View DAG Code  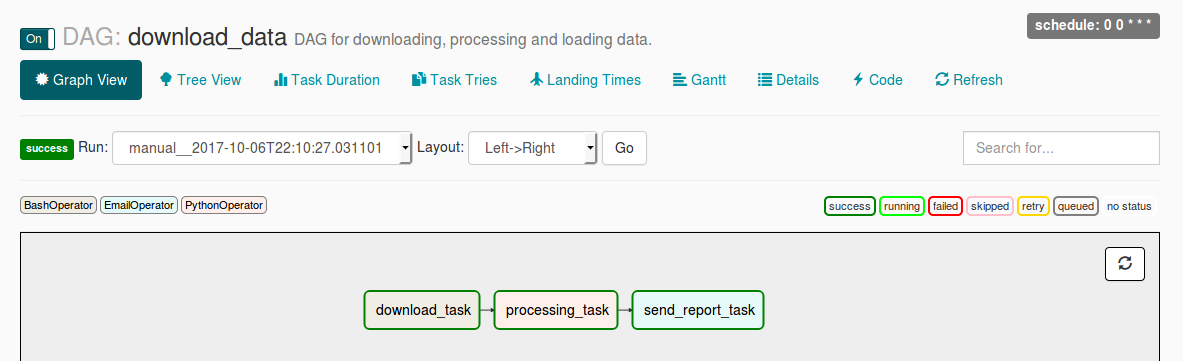pyautogui.click(x=877, y=80)
